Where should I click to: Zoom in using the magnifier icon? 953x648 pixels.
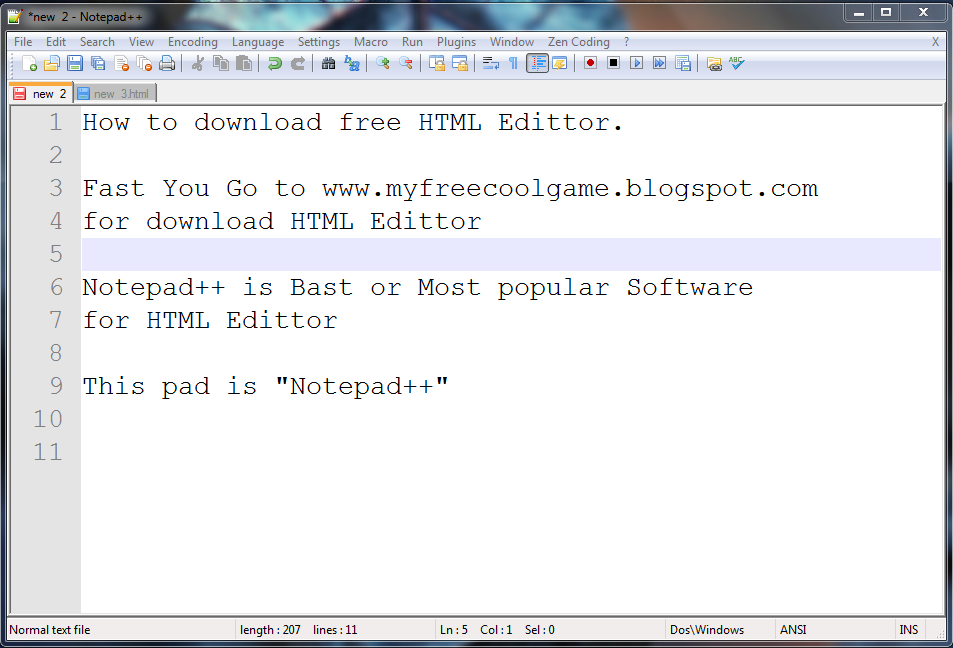(381, 63)
